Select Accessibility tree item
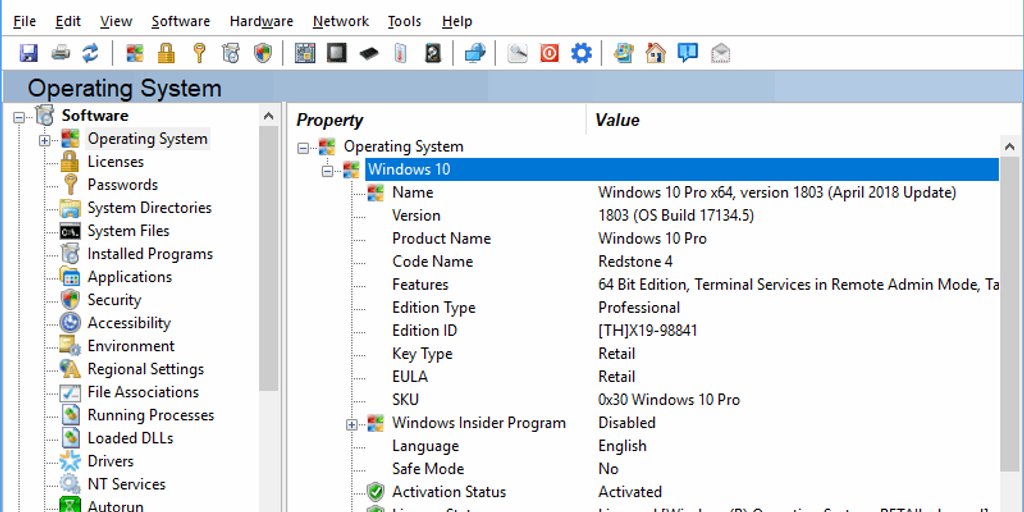 point(129,323)
